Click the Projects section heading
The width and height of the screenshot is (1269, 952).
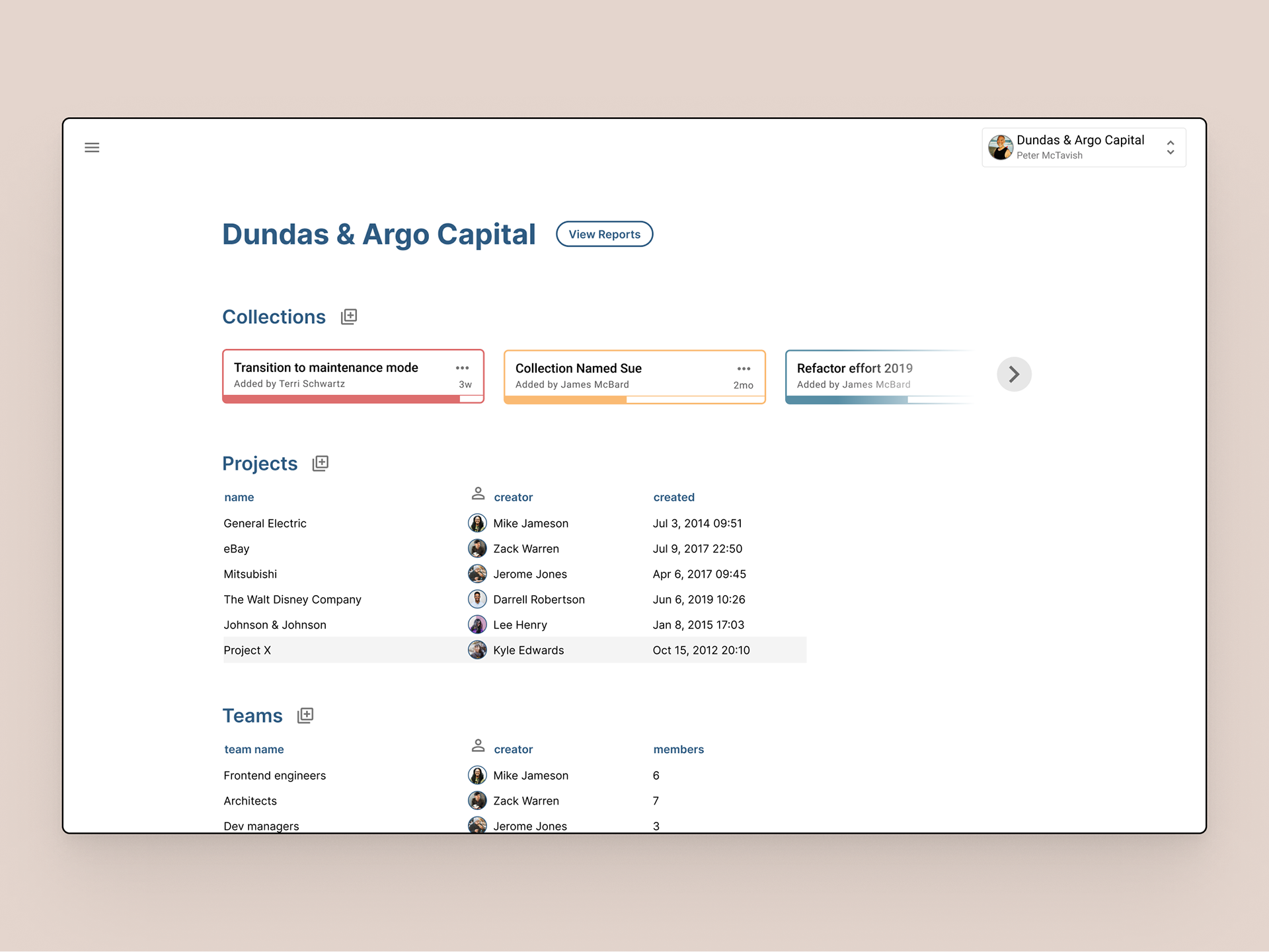(x=260, y=464)
